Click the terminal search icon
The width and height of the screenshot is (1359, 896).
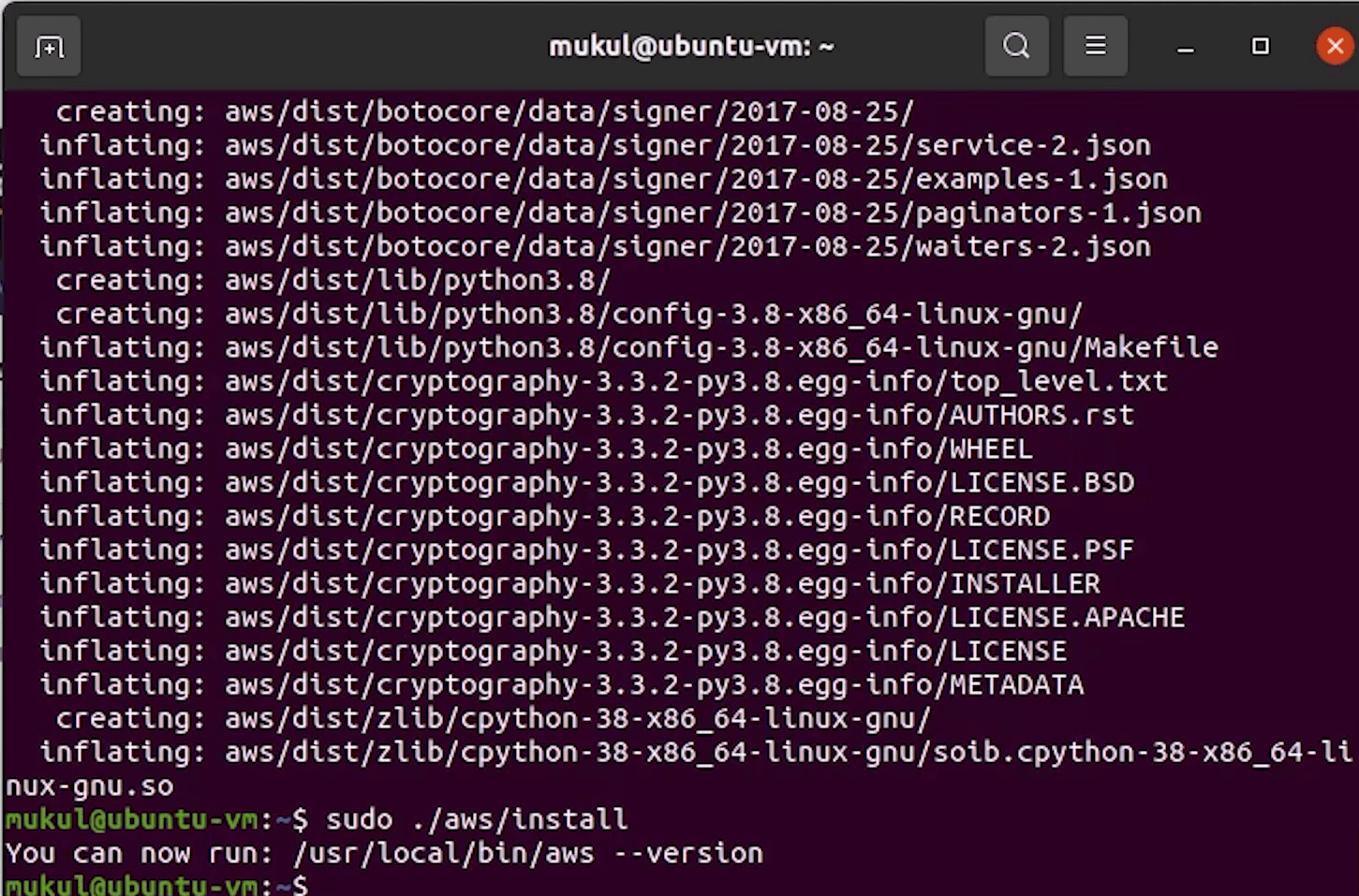(x=1016, y=46)
